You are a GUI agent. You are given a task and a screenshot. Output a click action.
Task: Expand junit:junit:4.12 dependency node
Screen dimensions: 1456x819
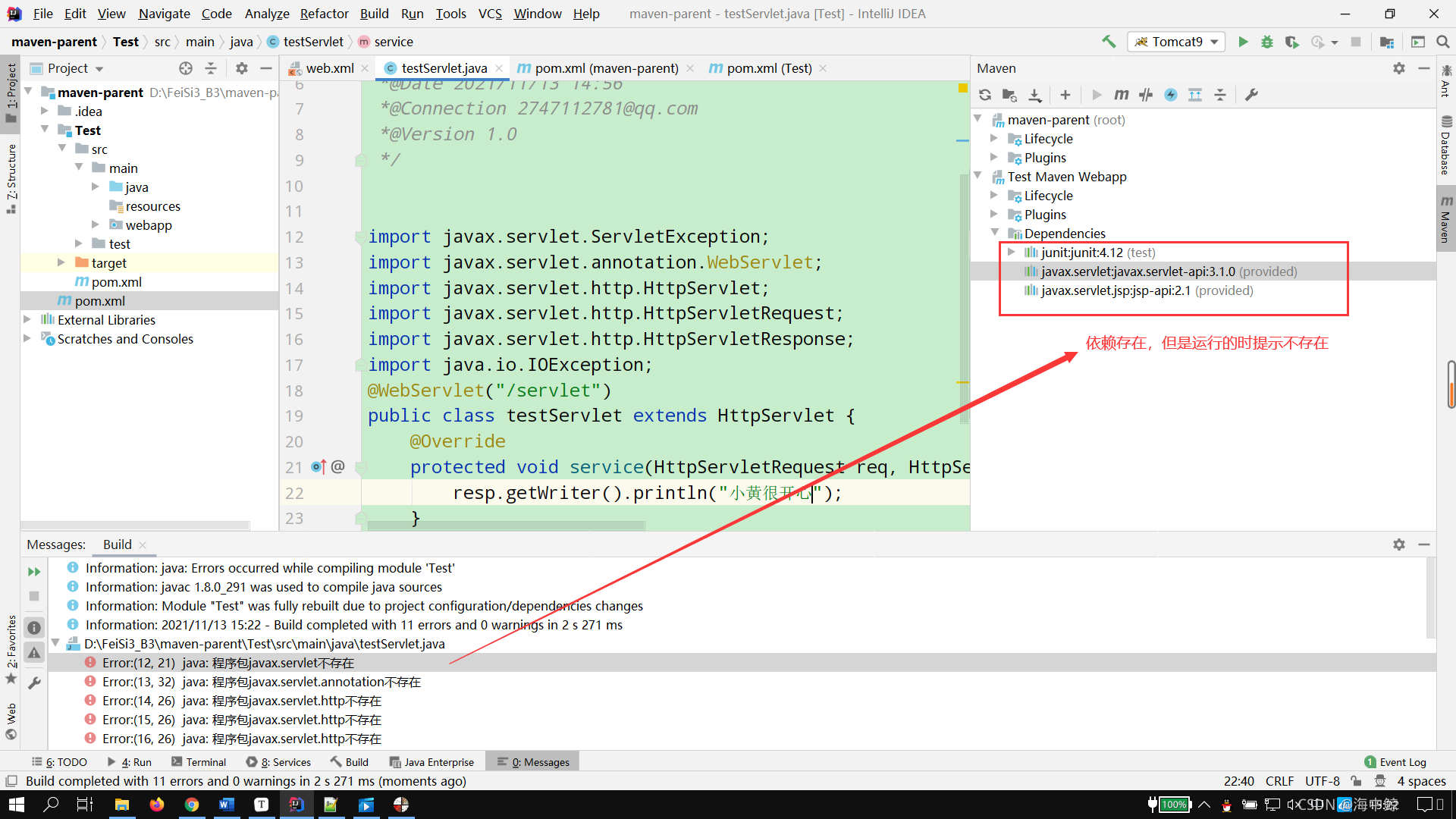[1011, 252]
